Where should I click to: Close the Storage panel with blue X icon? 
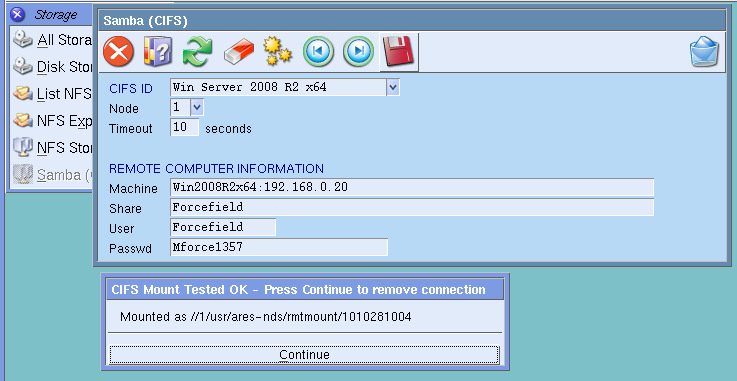tap(17, 15)
